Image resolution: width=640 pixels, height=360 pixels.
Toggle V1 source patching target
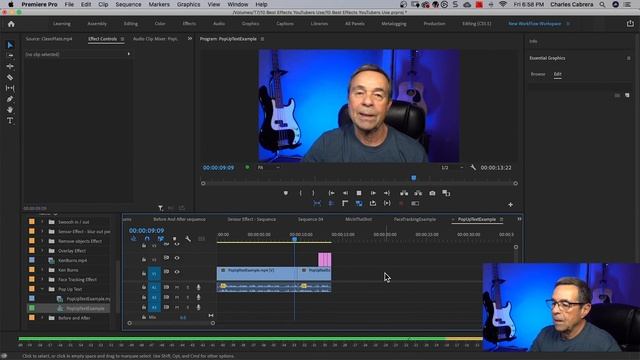154,273
